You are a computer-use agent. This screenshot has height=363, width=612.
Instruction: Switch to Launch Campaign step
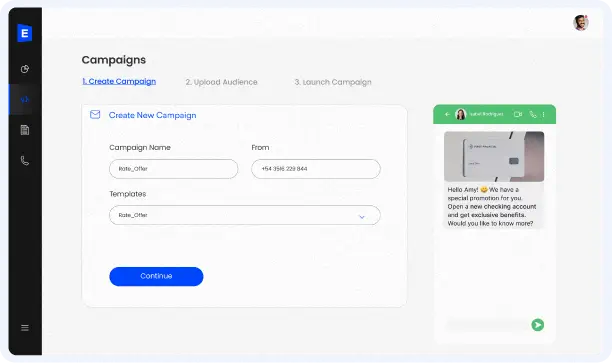tap(333, 82)
